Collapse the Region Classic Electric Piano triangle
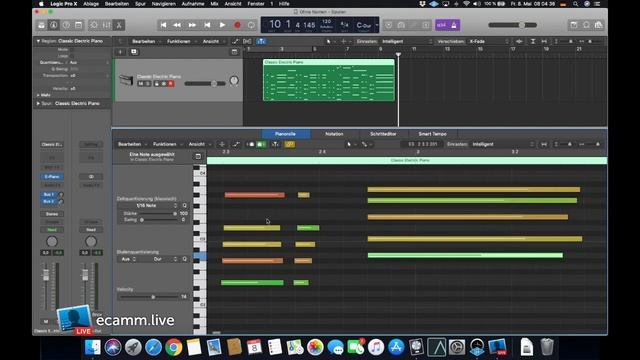The image size is (640, 360). [38, 41]
